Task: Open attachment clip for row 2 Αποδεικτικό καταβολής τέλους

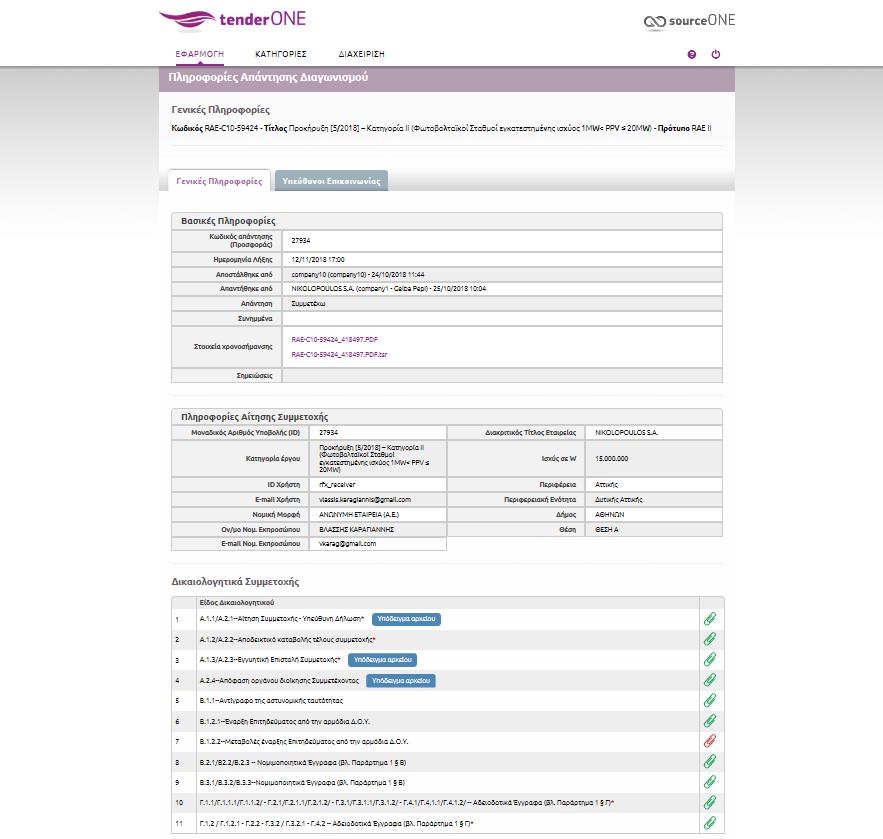Action: pyautogui.click(x=710, y=639)
